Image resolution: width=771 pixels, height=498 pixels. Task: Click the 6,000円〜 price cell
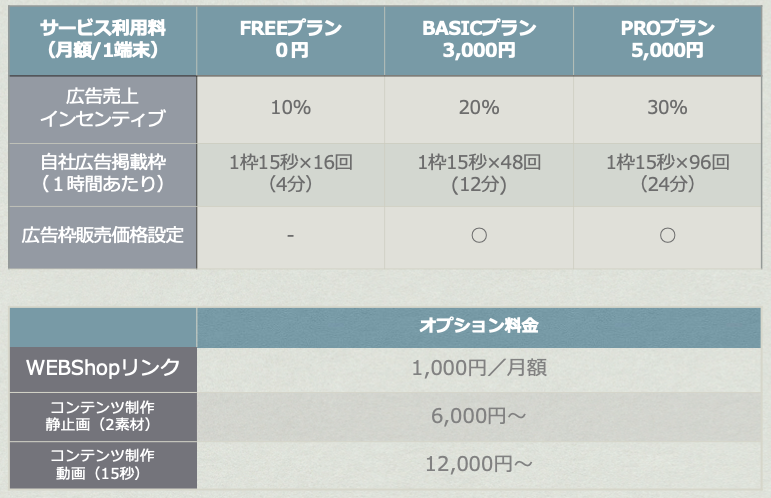tap(479, 415)
